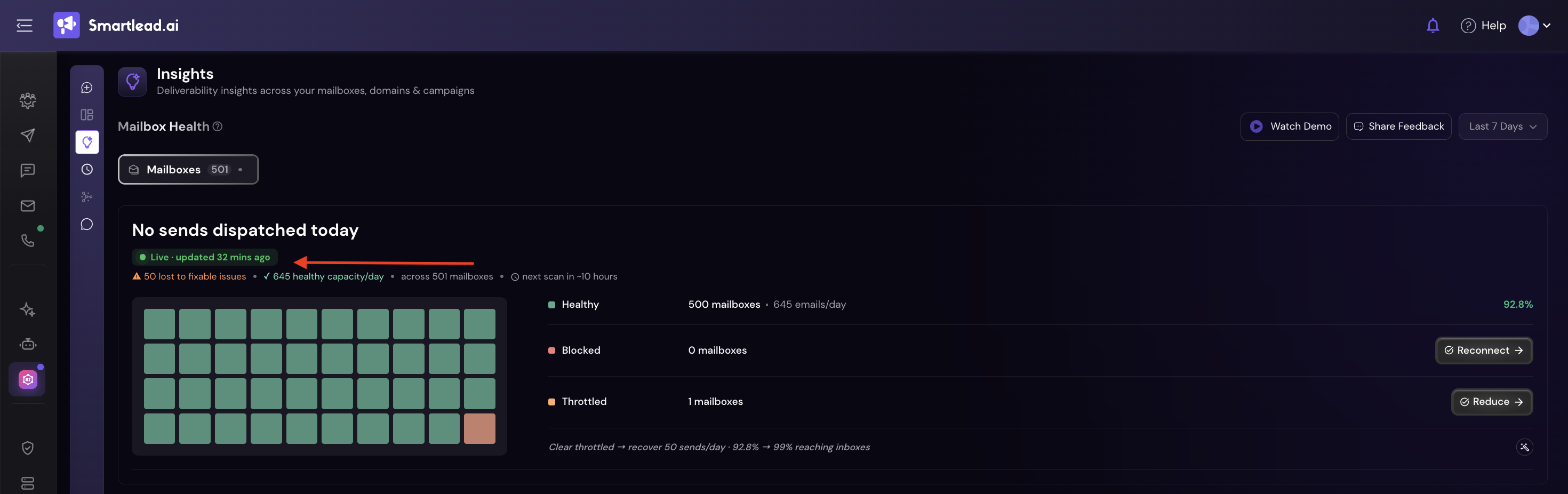This screenshot has width=1568, height=494.
Task: Open the envelope email accounts icon
Action: pyautogui.click(x=27, y=206)
